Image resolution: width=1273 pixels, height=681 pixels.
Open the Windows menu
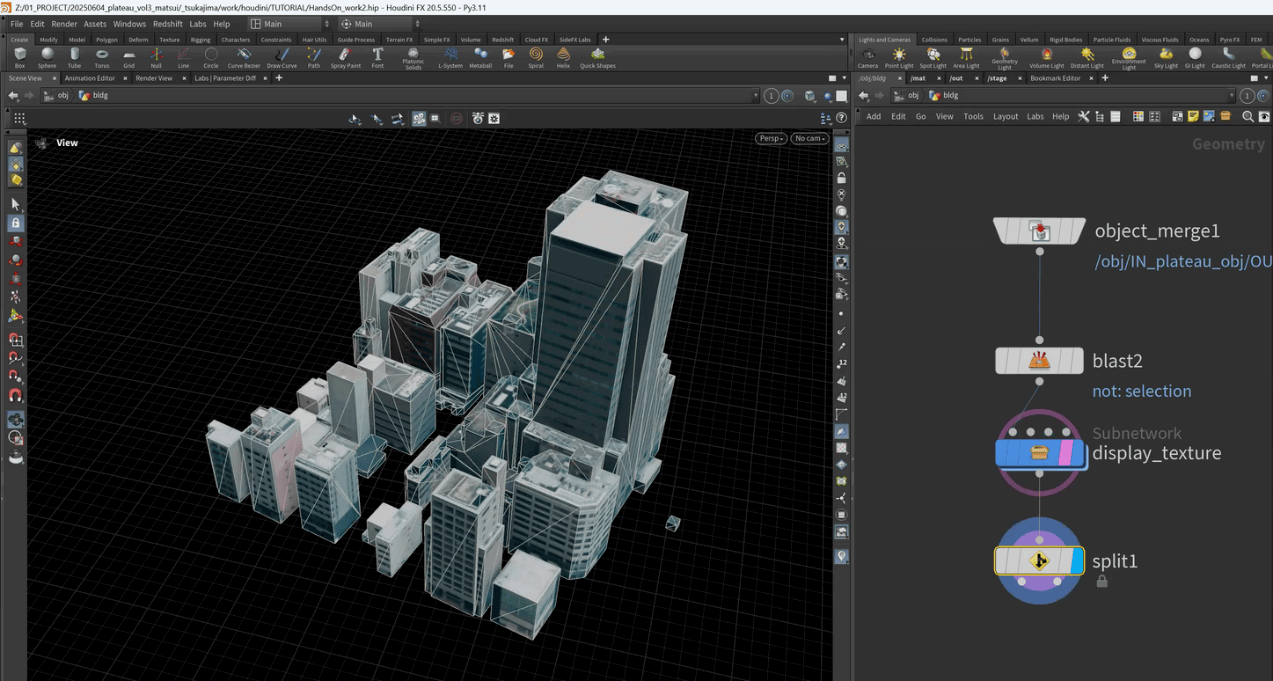pyautogui.click(x=129, y=24)
